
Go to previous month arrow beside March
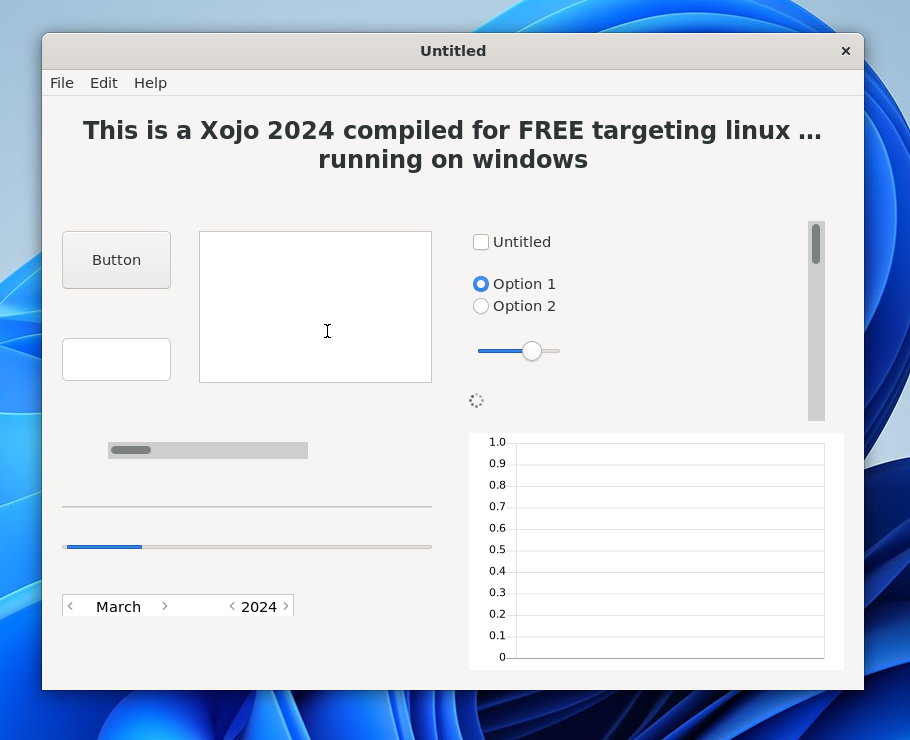(x=70, y=606)
